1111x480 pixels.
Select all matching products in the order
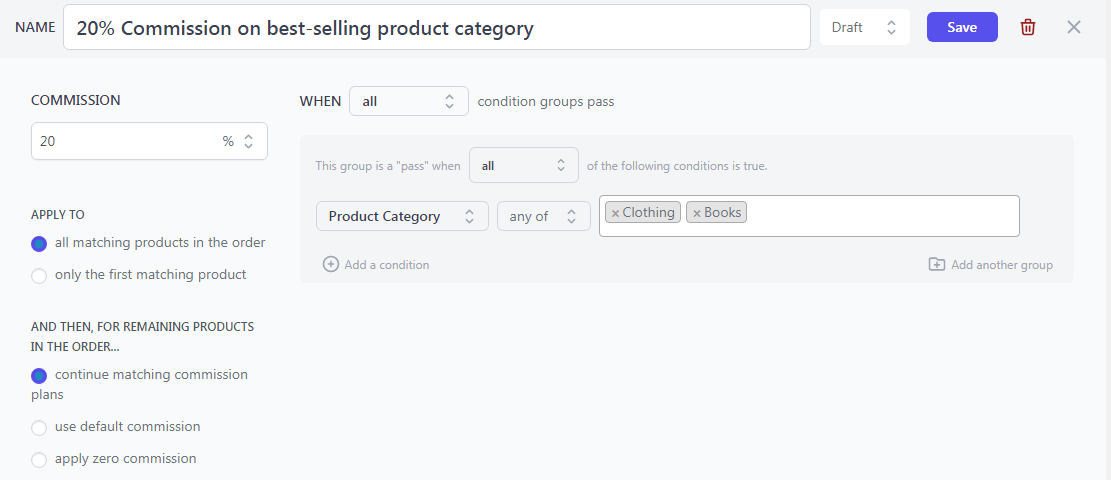(39, 243)
